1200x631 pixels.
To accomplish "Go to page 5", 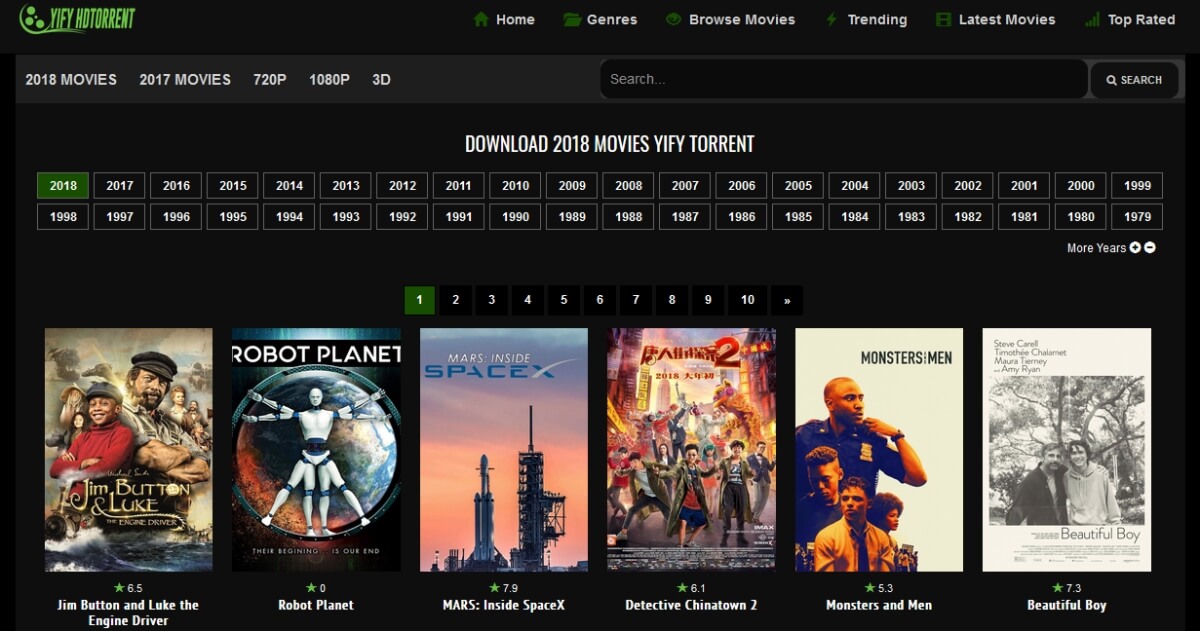I will (563, 300).
